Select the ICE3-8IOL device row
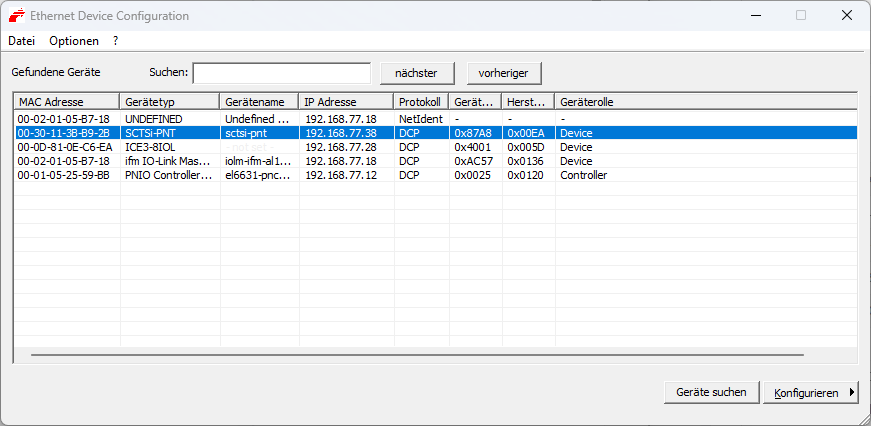871x426 pixels. 150,147
